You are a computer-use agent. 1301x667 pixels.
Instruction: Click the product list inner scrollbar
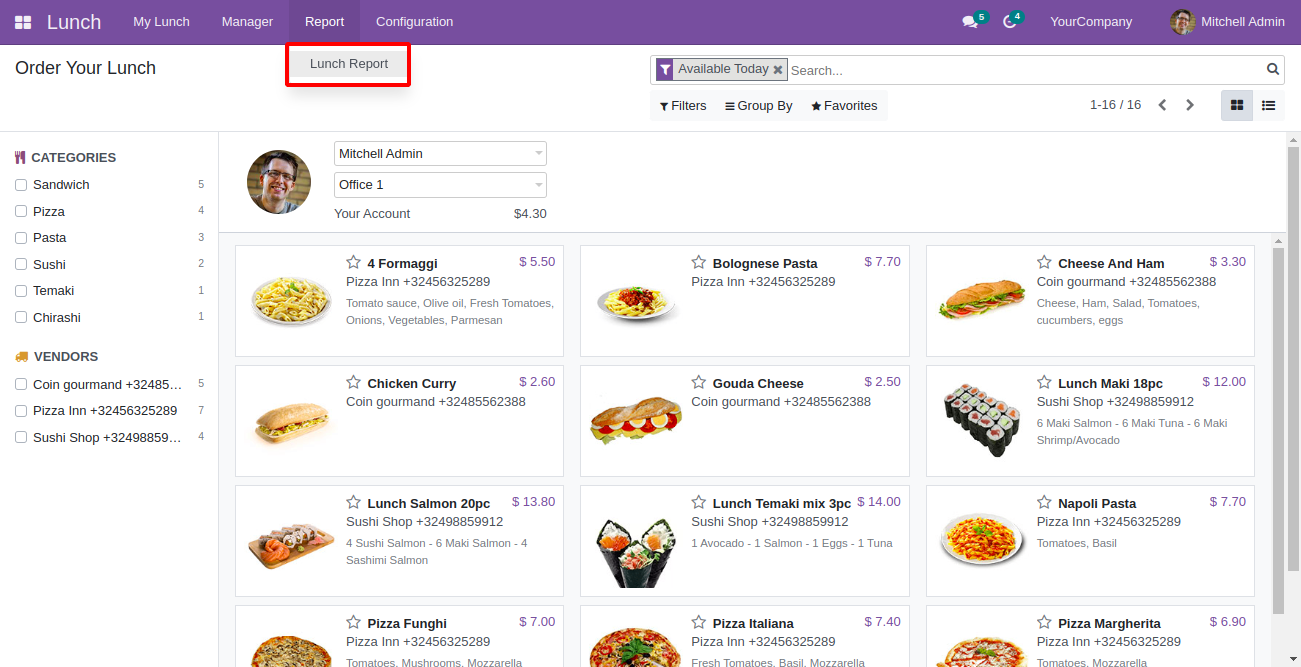pos(1277,432)
